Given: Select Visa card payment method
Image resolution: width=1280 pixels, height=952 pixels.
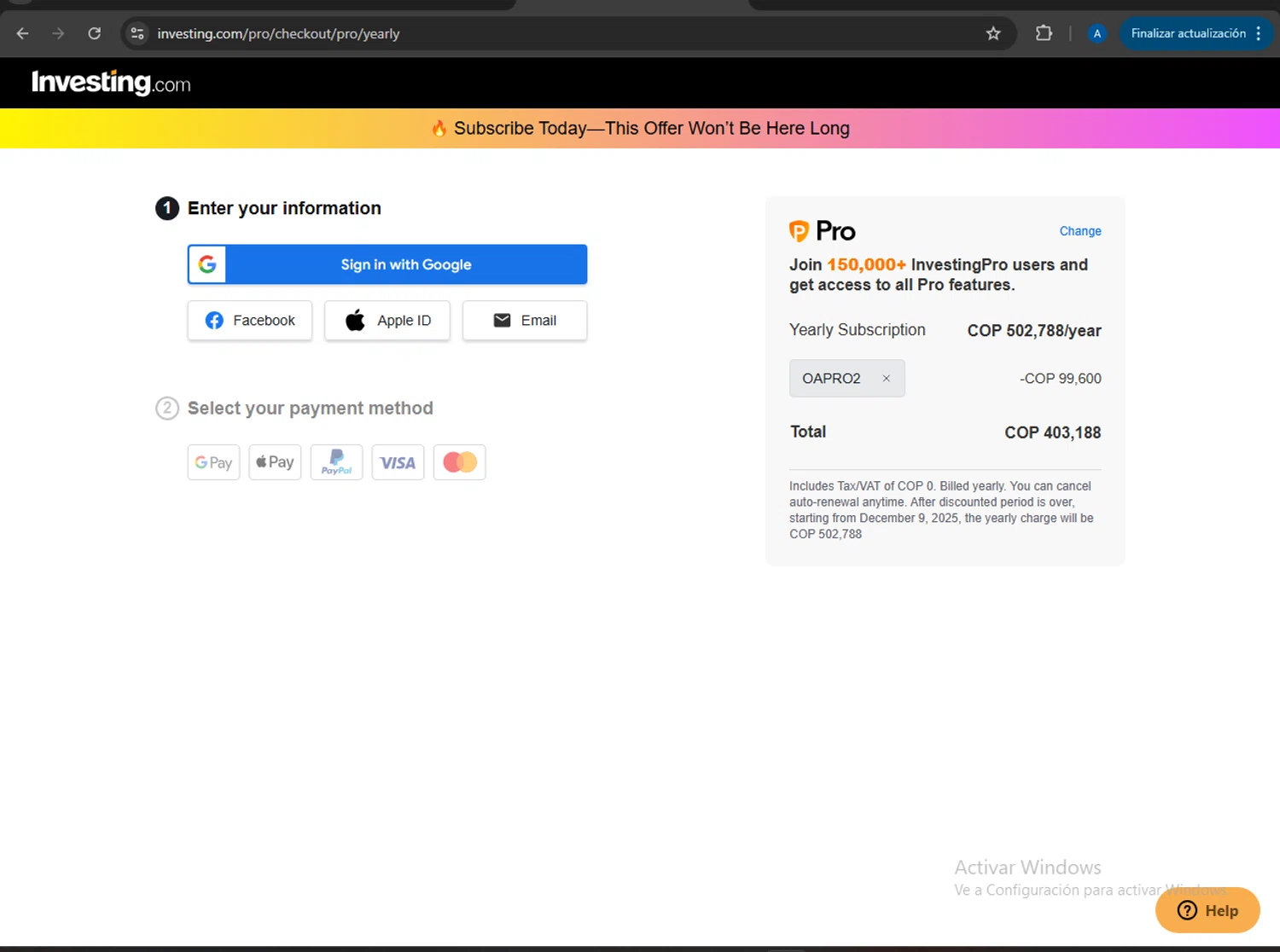Looking at the screenshot, I should 398,462.
